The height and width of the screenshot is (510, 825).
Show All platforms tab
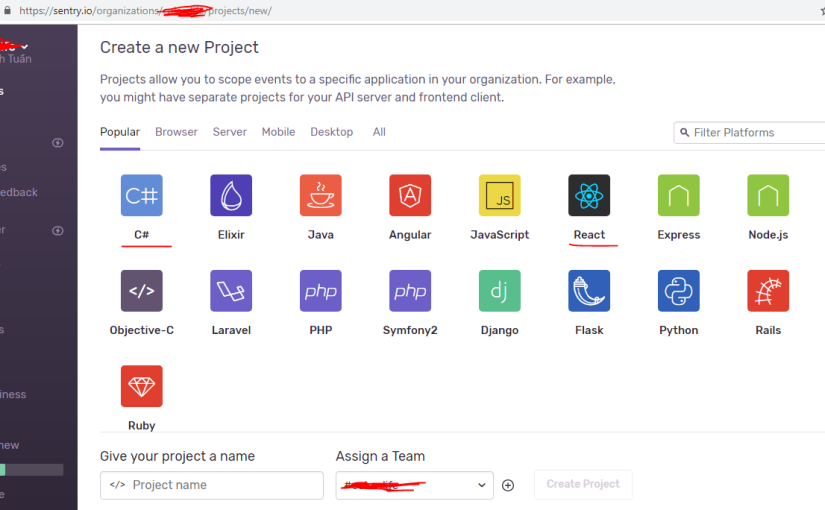click(x=379, y=132)
